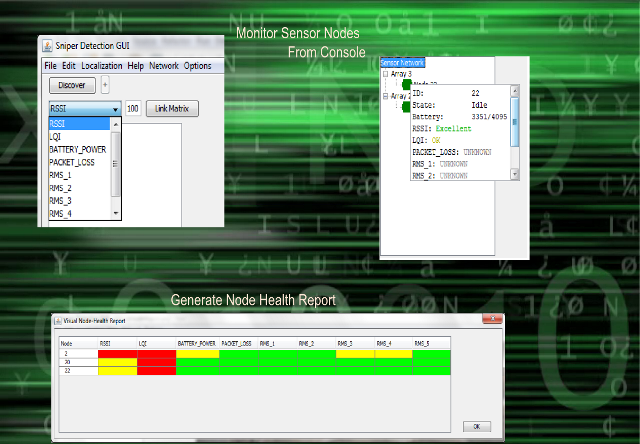This screenshot has height=444, width=640.
Task: Expand the Array 3 tree node
Action: coord(387,74)
